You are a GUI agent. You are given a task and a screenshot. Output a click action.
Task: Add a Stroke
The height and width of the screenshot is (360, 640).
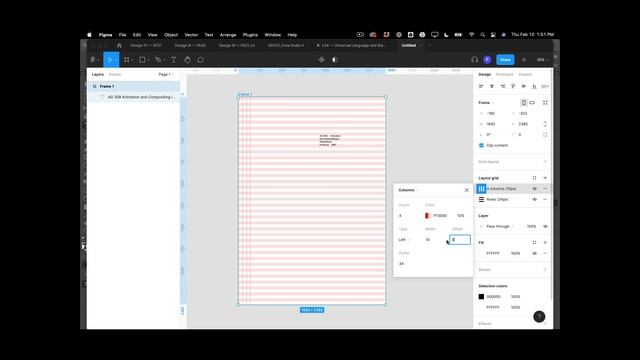click(x=545, y=269)
